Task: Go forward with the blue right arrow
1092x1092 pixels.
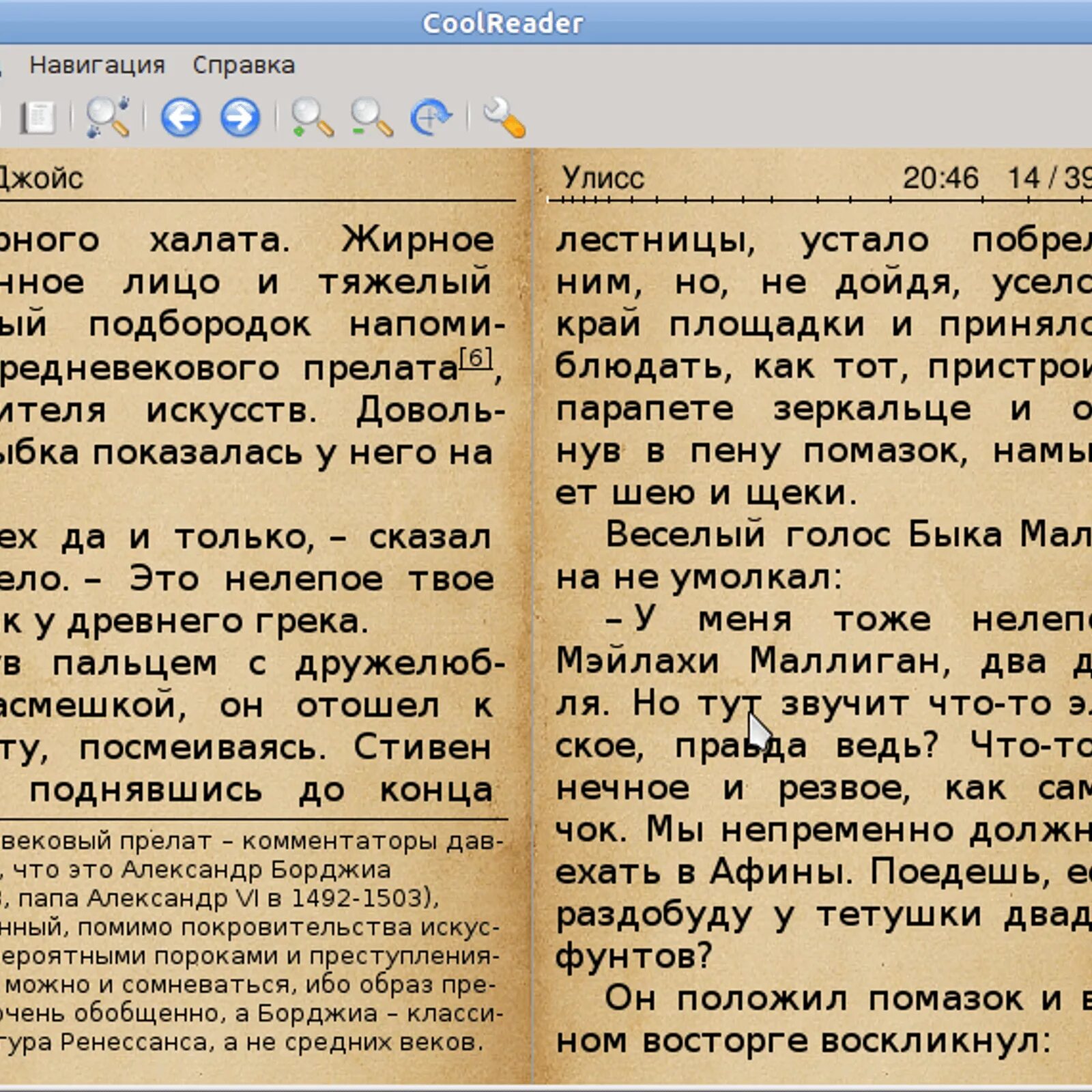Action: coord(240,117)
